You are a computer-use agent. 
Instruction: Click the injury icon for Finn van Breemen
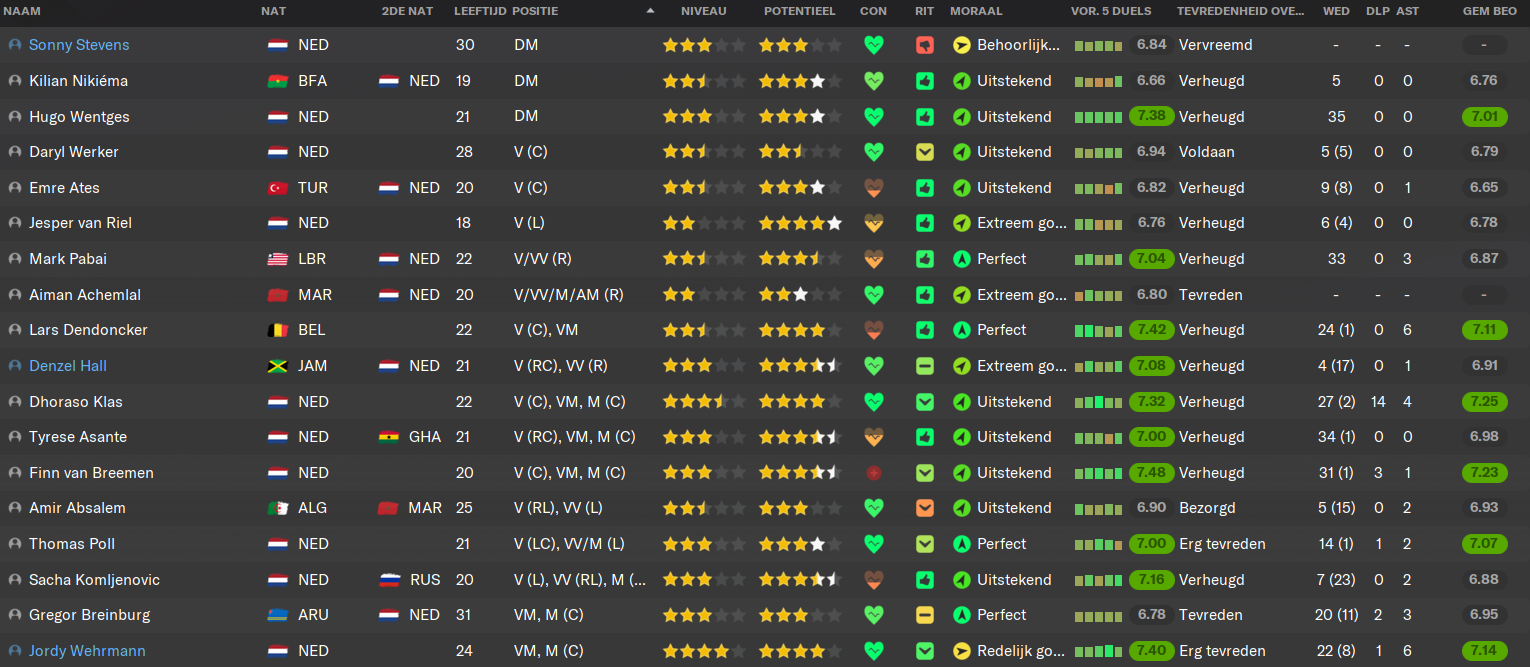point(874,473)
